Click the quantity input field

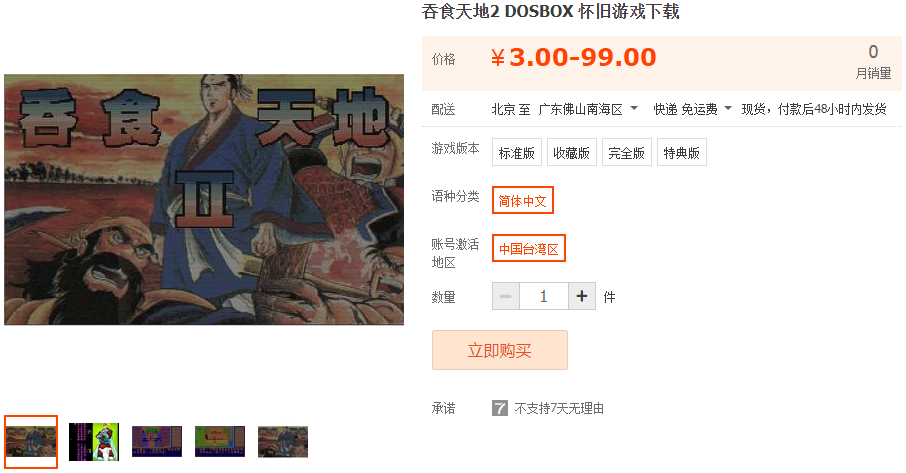click(x=544, y=296)
